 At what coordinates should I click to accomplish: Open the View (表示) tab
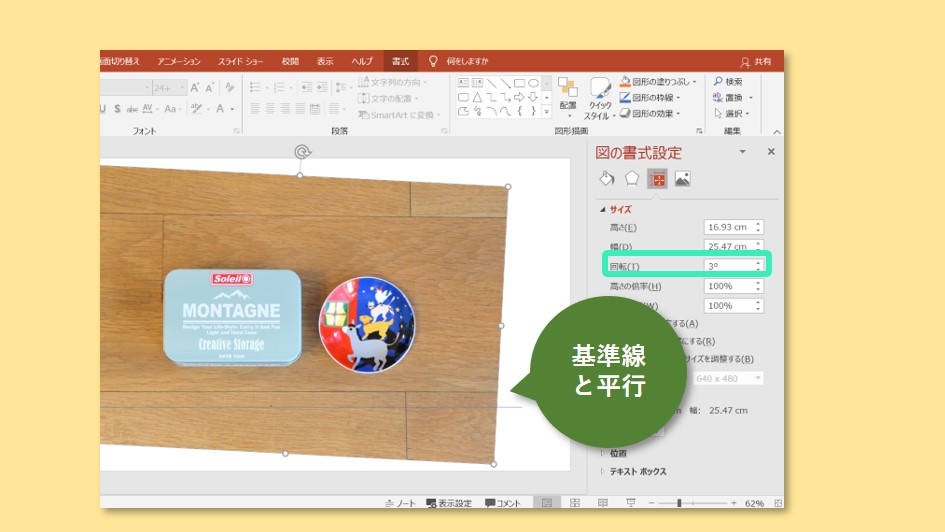(325, 61)
